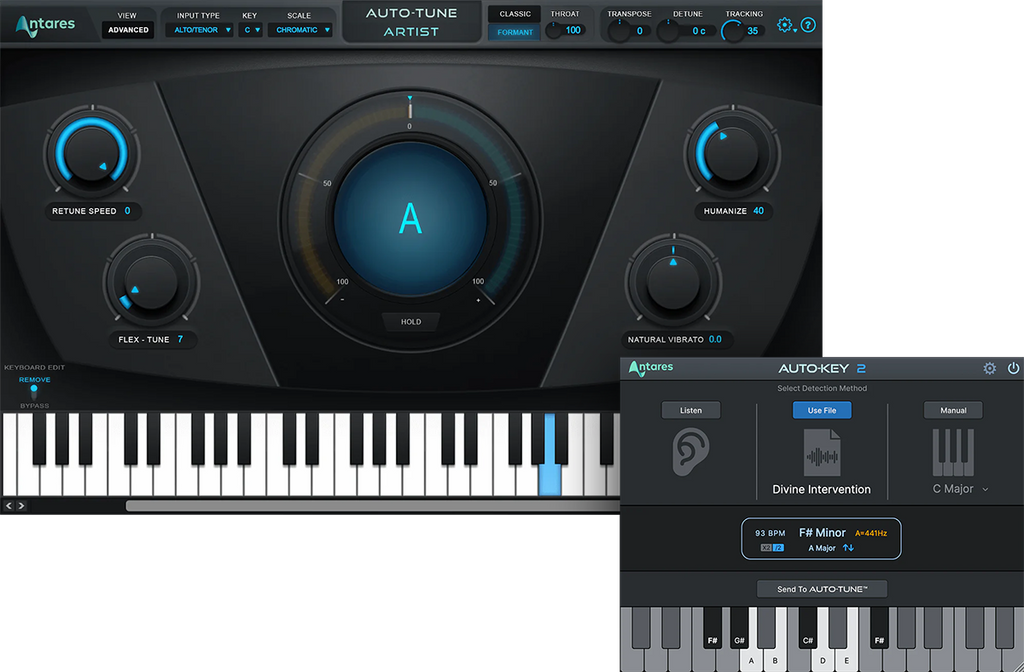1024x672 pixels.
Task: Click the Transpose knob
Action: click(619, 31)
